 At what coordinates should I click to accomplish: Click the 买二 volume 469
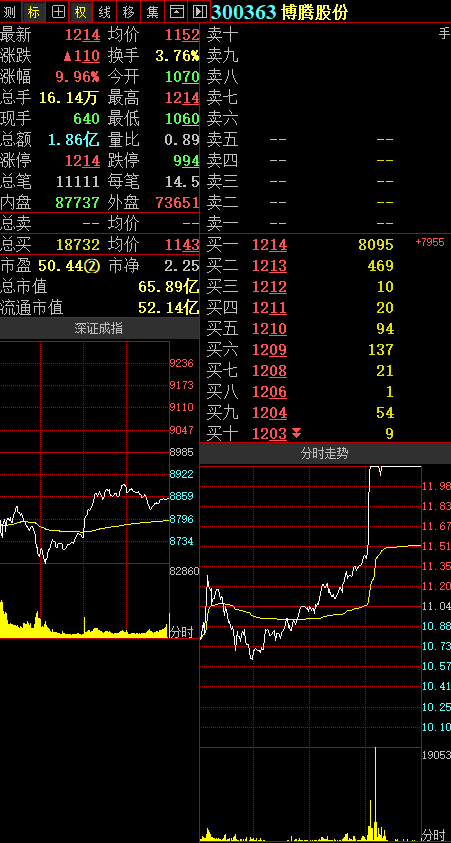pyautogui.click(x=381, y=266)
